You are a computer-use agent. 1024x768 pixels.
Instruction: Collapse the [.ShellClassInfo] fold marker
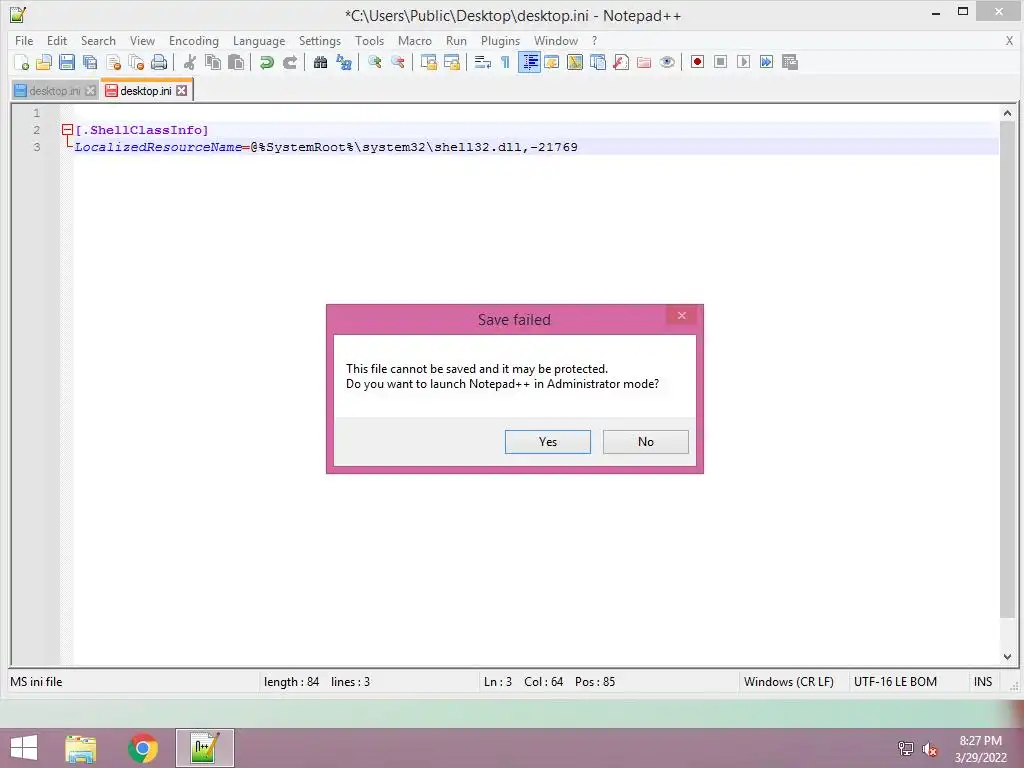pos(67,130)
